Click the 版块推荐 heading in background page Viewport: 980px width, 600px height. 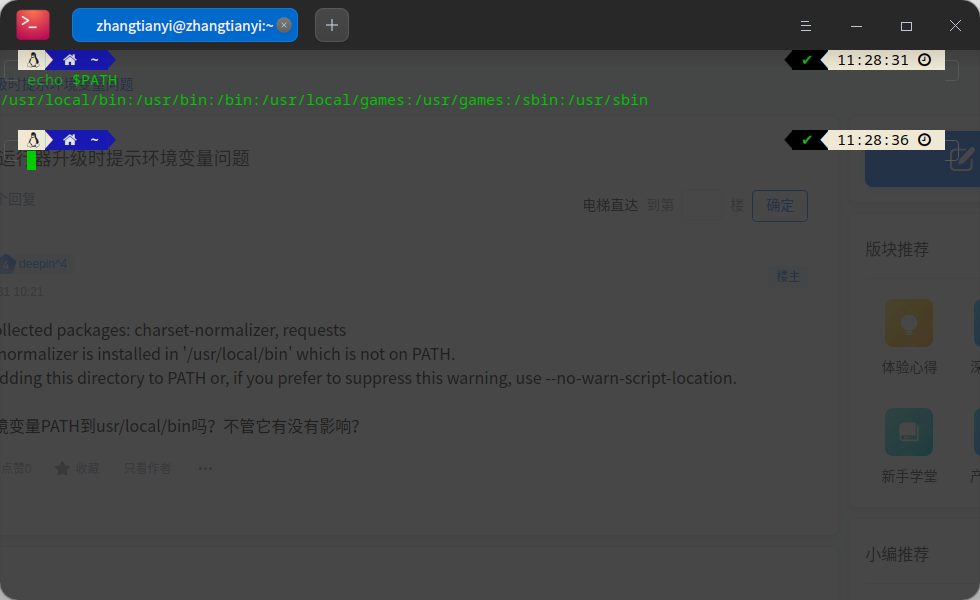[897, 249]
